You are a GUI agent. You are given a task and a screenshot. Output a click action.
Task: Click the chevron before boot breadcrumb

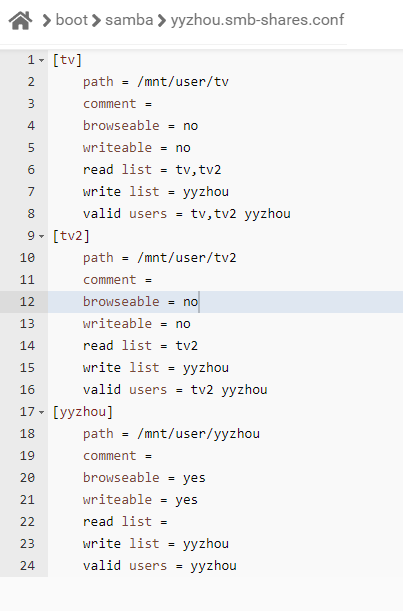tap(46, 21)
